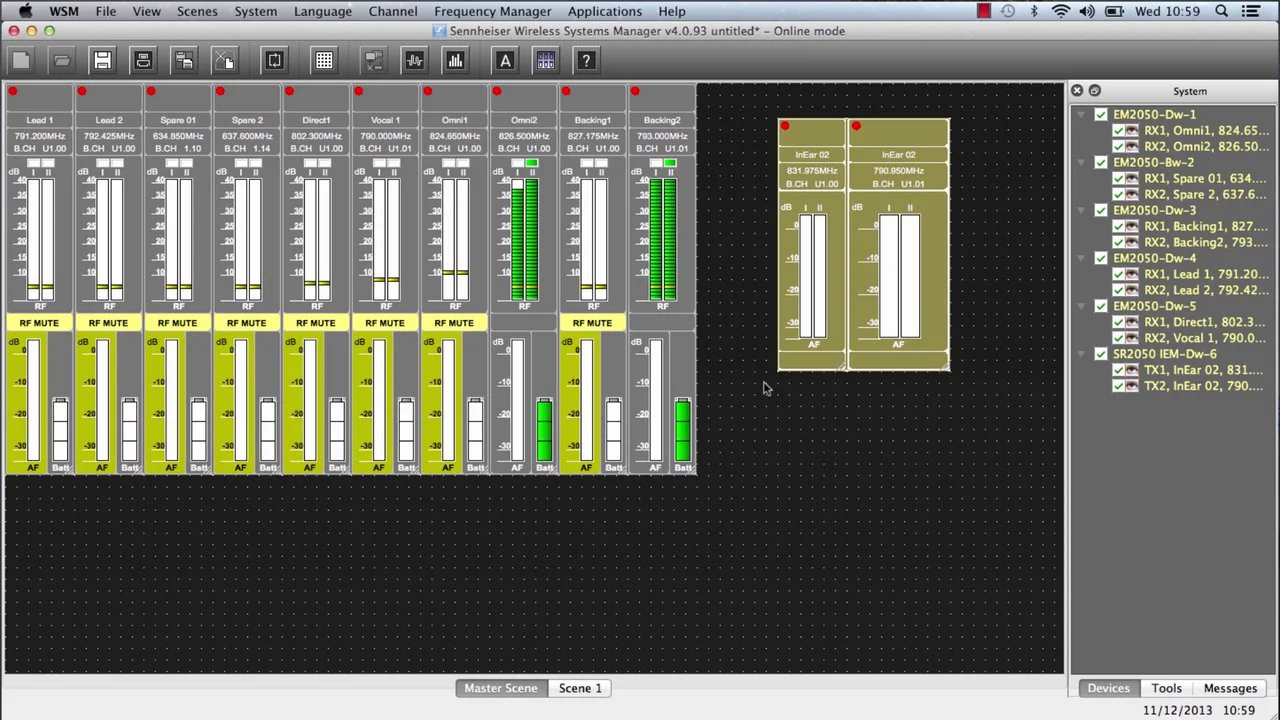Uncheck the TX2 InEar 02 checkbox
Image resolution: width=1280 pixels, height=720 pixels.
click(1118, 387)
